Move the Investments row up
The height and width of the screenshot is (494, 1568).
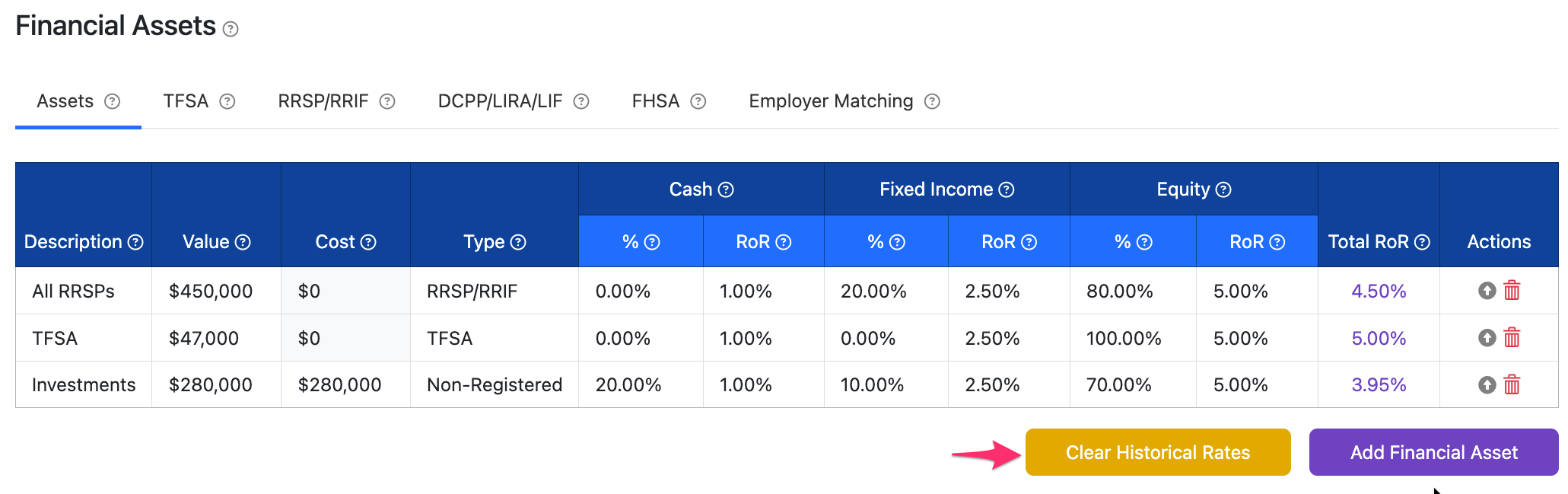point(1487,384)
